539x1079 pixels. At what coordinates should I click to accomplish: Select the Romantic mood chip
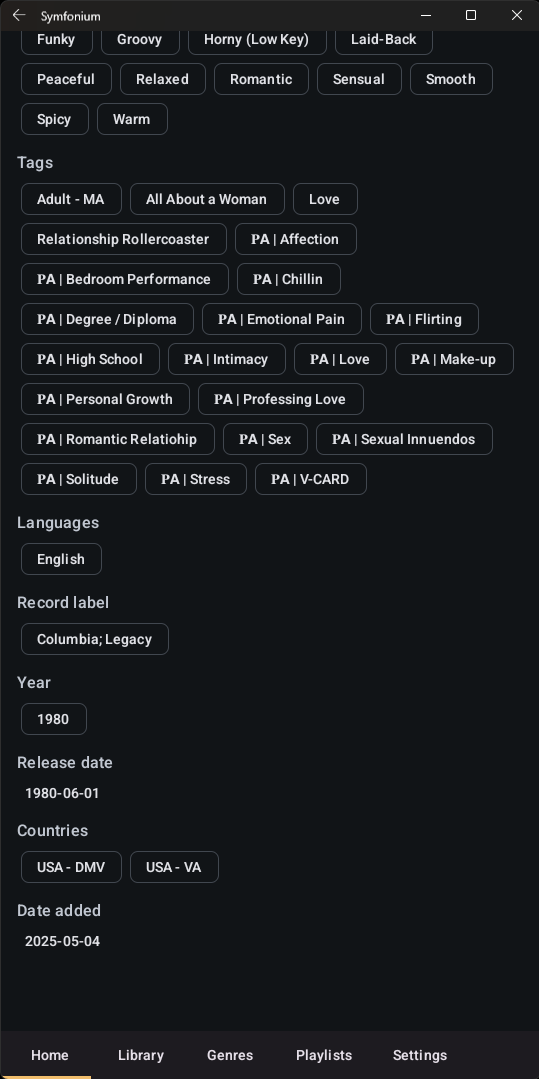tap(261, 79)
